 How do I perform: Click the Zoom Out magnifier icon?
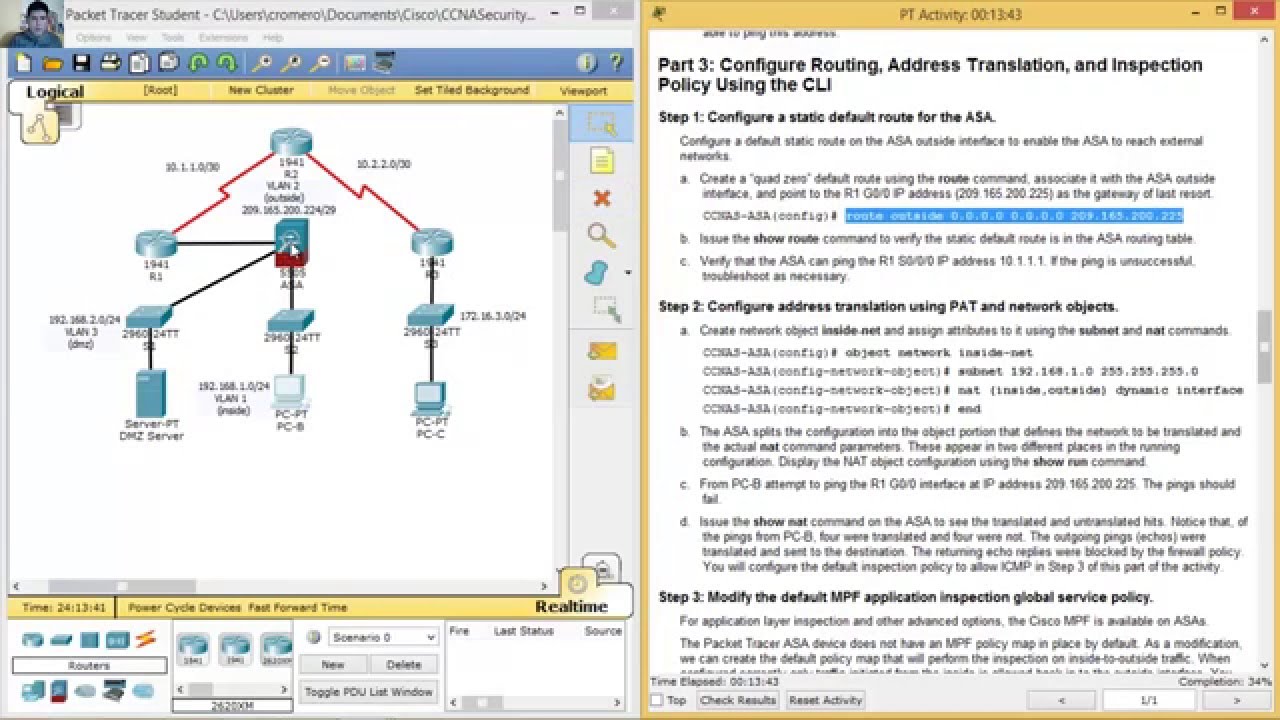point(320,63)
